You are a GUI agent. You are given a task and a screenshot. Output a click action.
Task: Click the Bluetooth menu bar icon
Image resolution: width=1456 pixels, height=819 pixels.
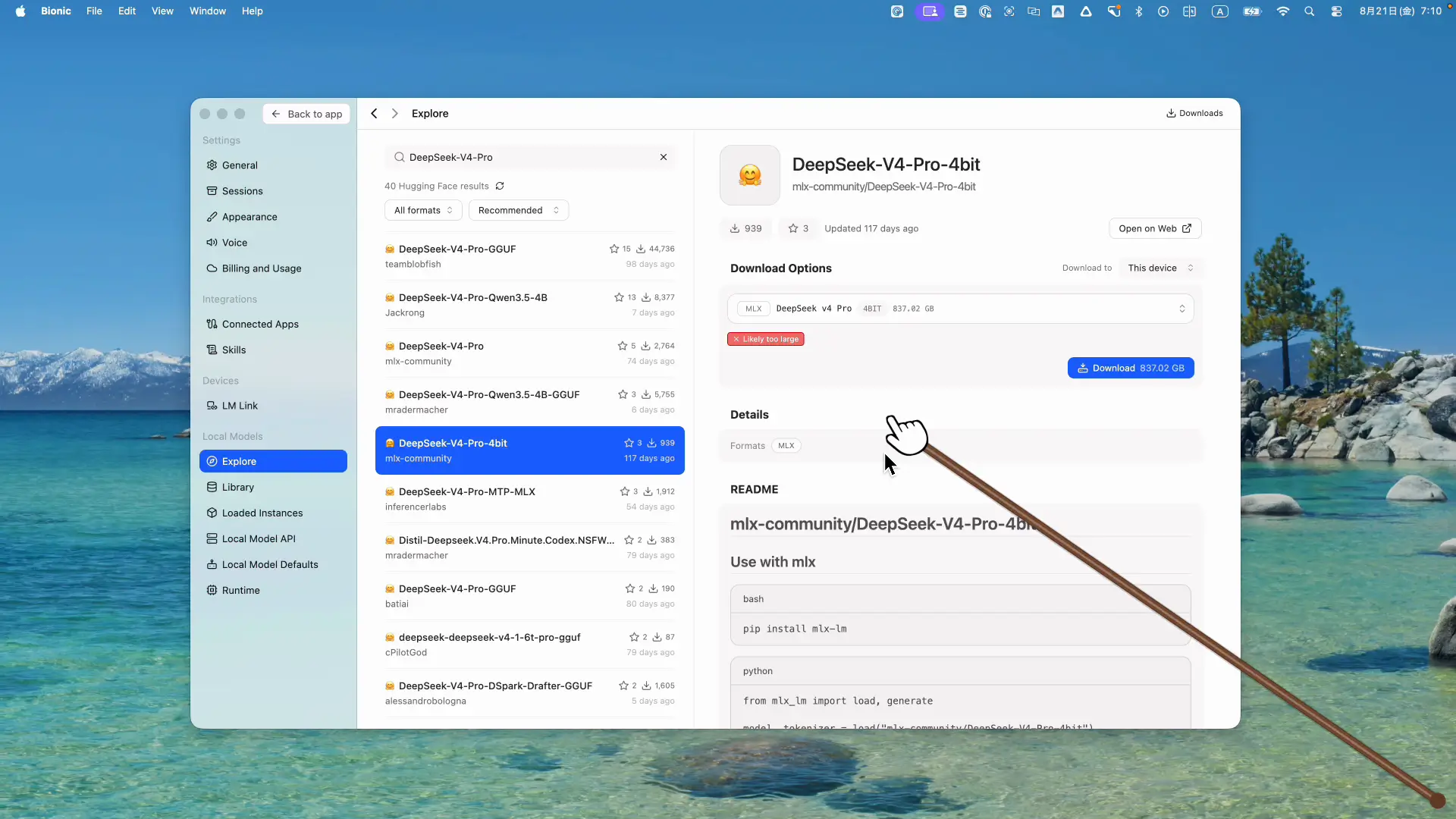tap(1138, 11)
